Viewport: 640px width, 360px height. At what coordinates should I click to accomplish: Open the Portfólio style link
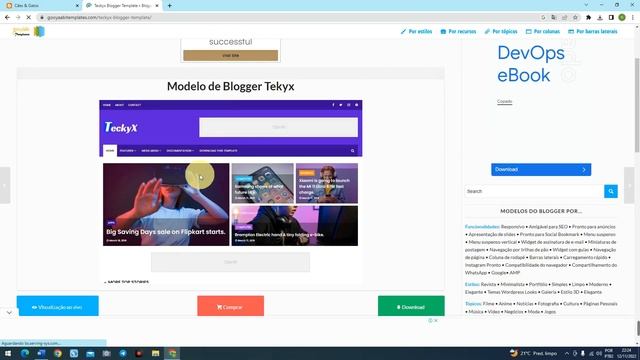[538, 284]
